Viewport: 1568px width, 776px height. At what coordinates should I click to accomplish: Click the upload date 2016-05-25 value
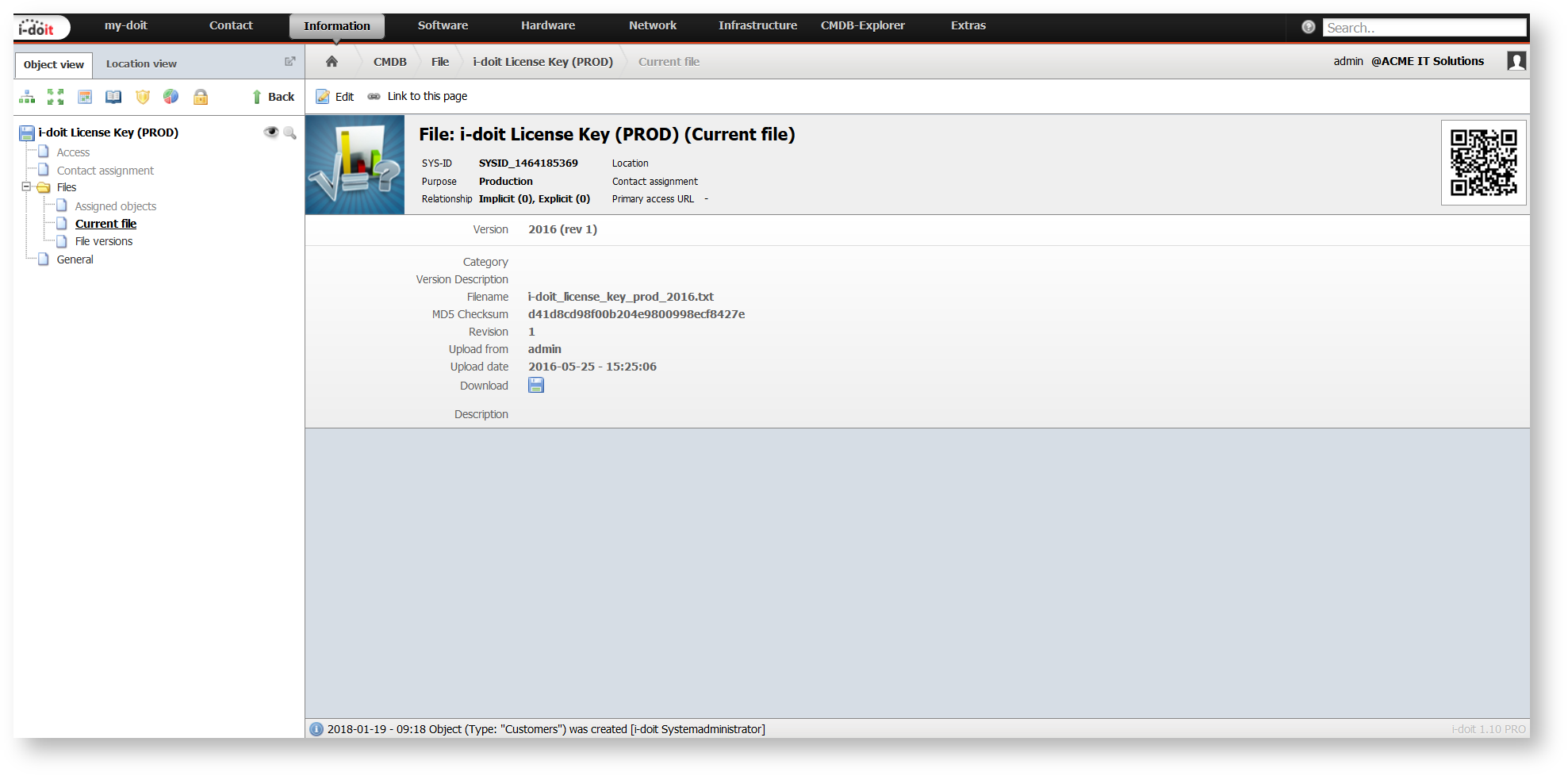(x=592, y=367)
